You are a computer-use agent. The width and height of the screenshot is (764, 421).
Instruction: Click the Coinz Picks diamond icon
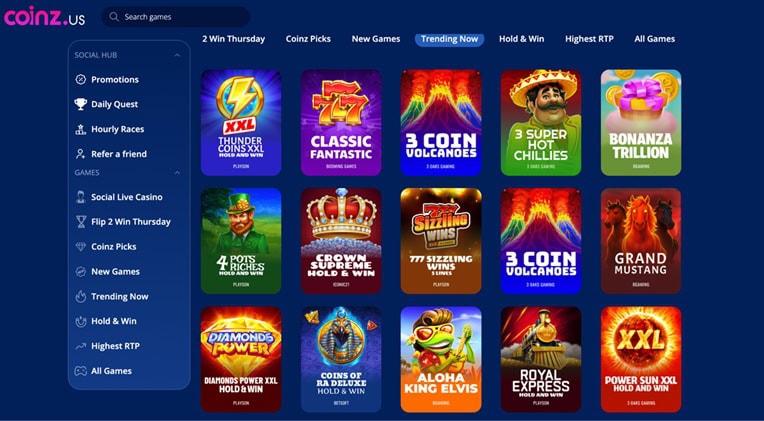[x=80, y=247]
